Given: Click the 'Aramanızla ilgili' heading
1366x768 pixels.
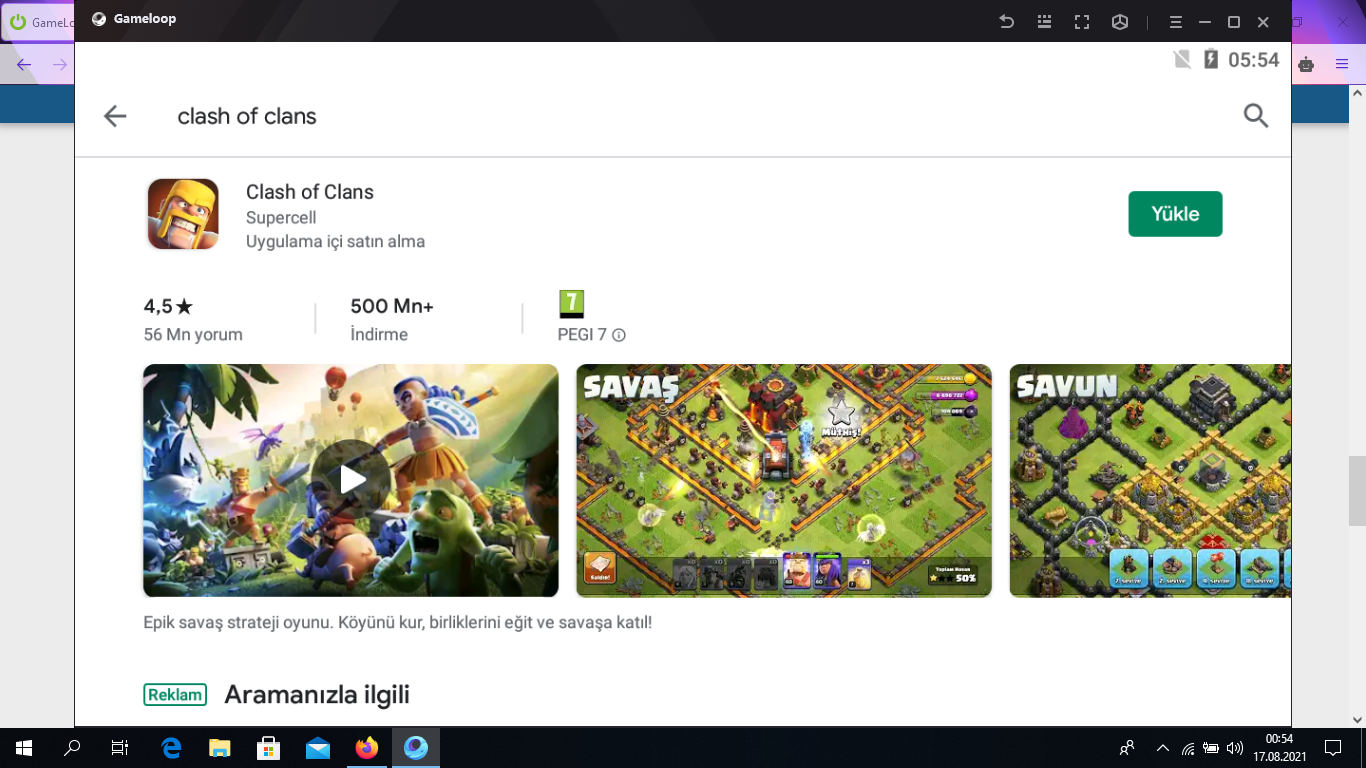Looking at the screenshot, I should tap(317, 695).
